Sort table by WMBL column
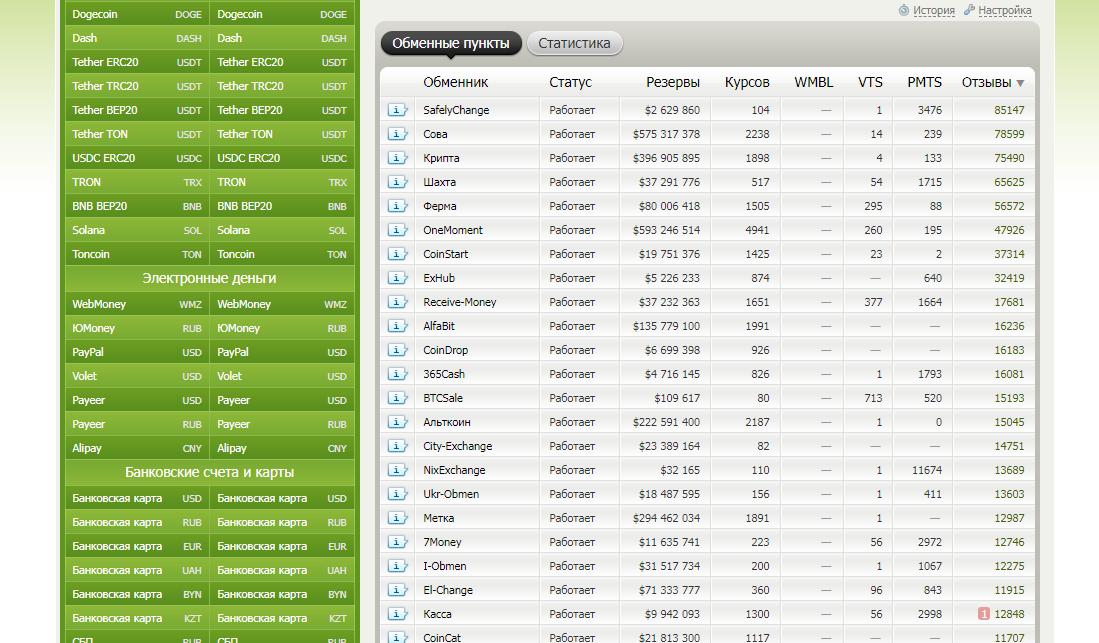 tap(814, 83)
